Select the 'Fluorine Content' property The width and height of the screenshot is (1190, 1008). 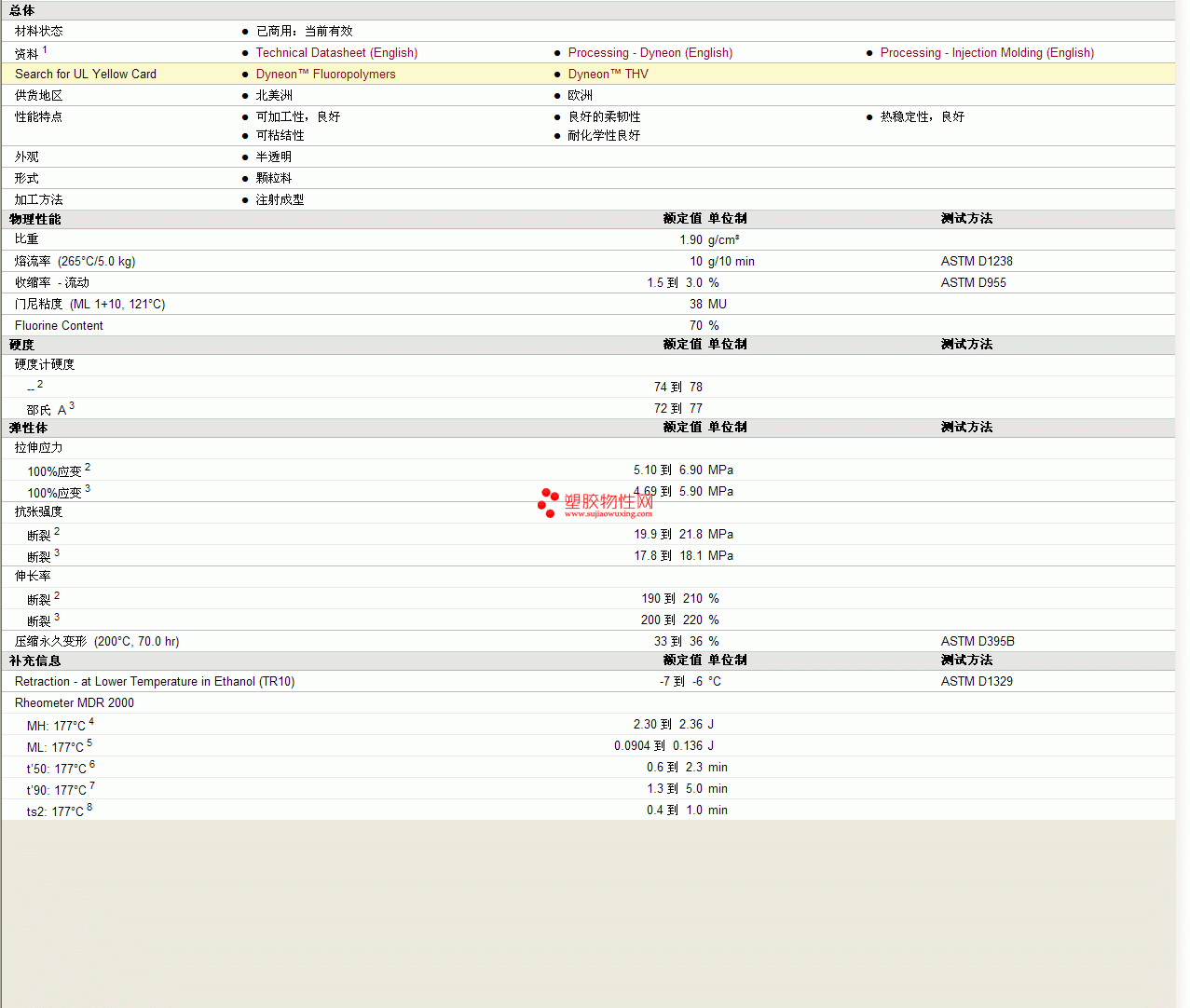point(59,326)
